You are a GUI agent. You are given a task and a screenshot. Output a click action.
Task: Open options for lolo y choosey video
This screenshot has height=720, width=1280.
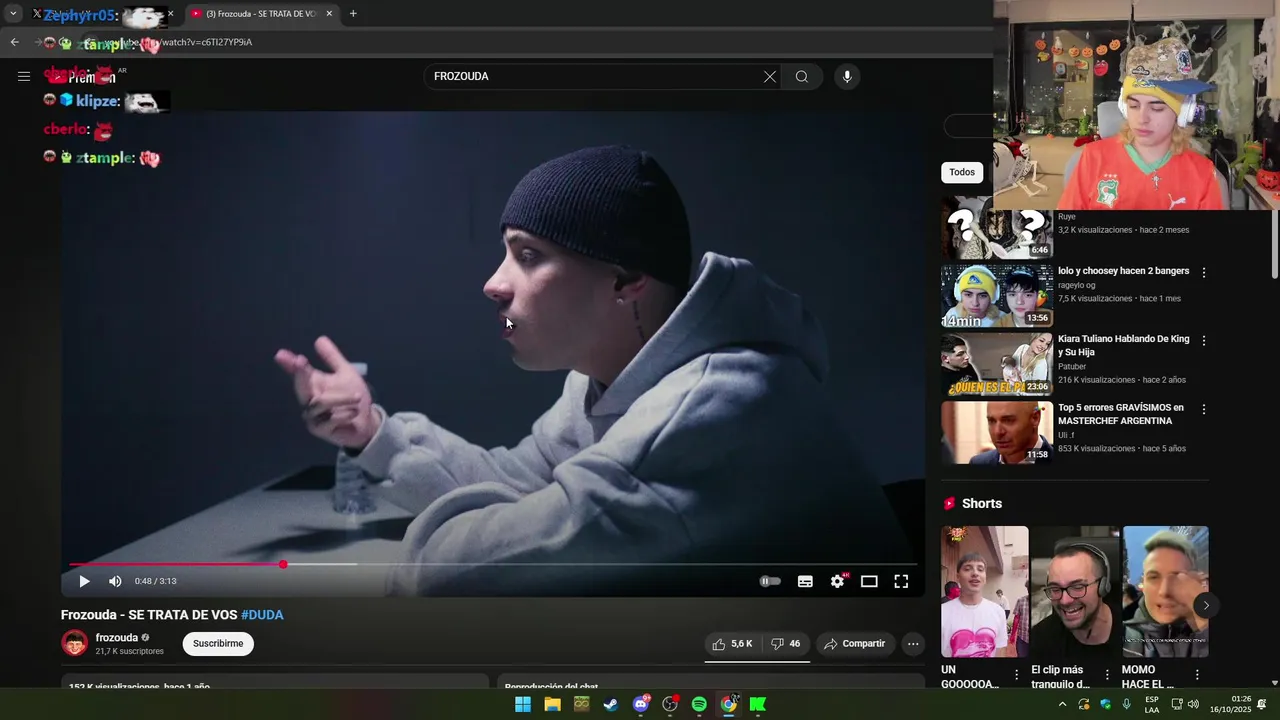pyautogui.click(x=1204, y=272)
